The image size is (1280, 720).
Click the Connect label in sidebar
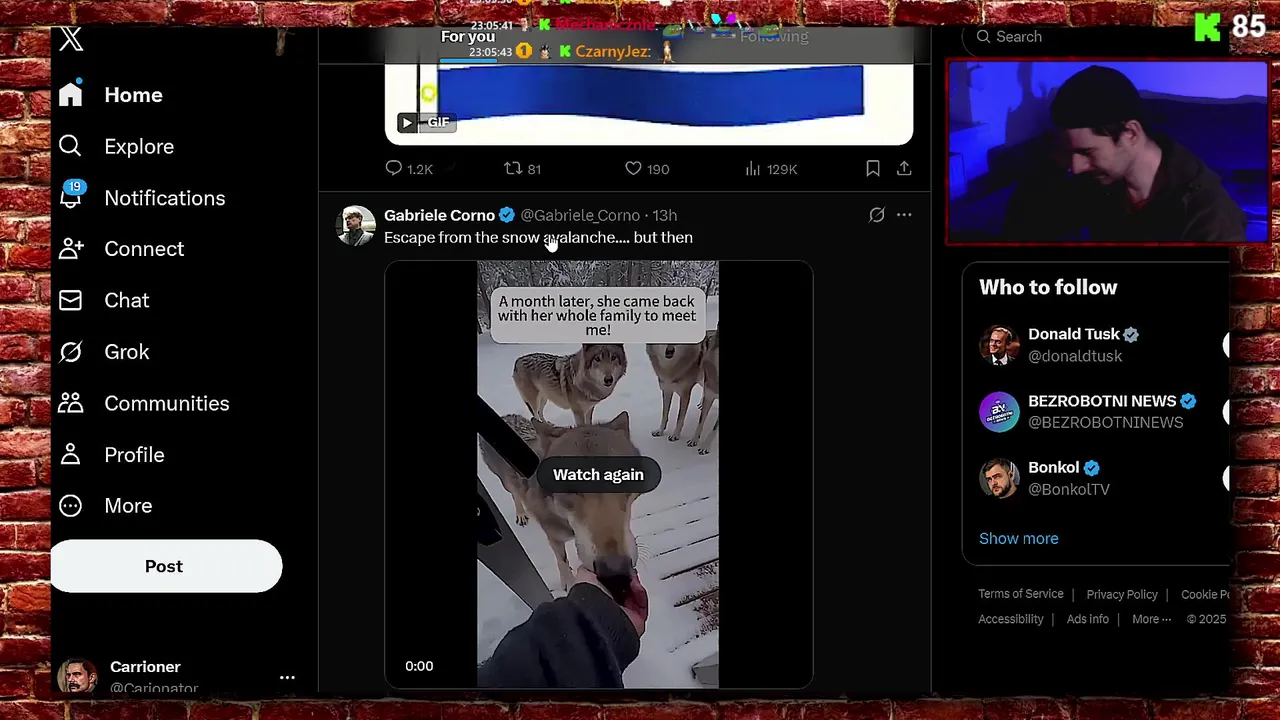point(144,249)
